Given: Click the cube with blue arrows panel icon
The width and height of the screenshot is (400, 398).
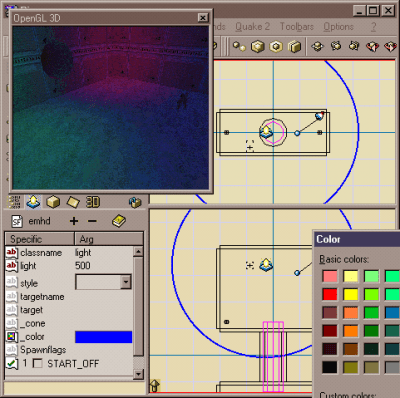Looking at the screenshot, I should click(135, 202).
